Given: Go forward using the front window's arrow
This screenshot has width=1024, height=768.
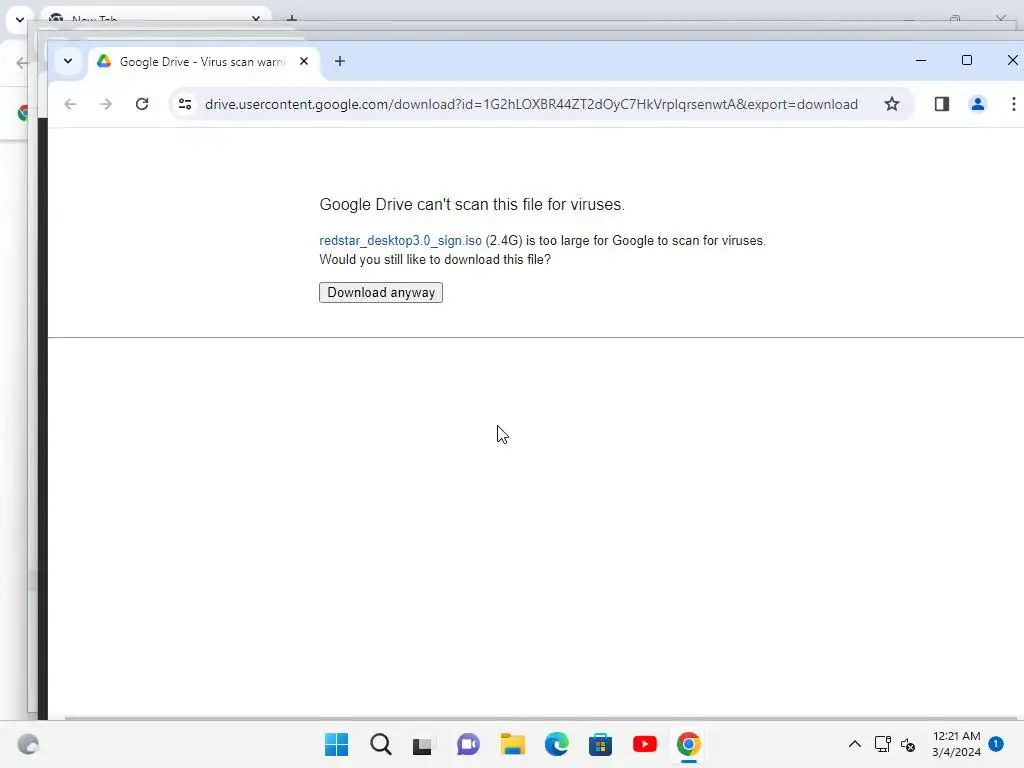Looking at the screenshot, I should [106, 104].
